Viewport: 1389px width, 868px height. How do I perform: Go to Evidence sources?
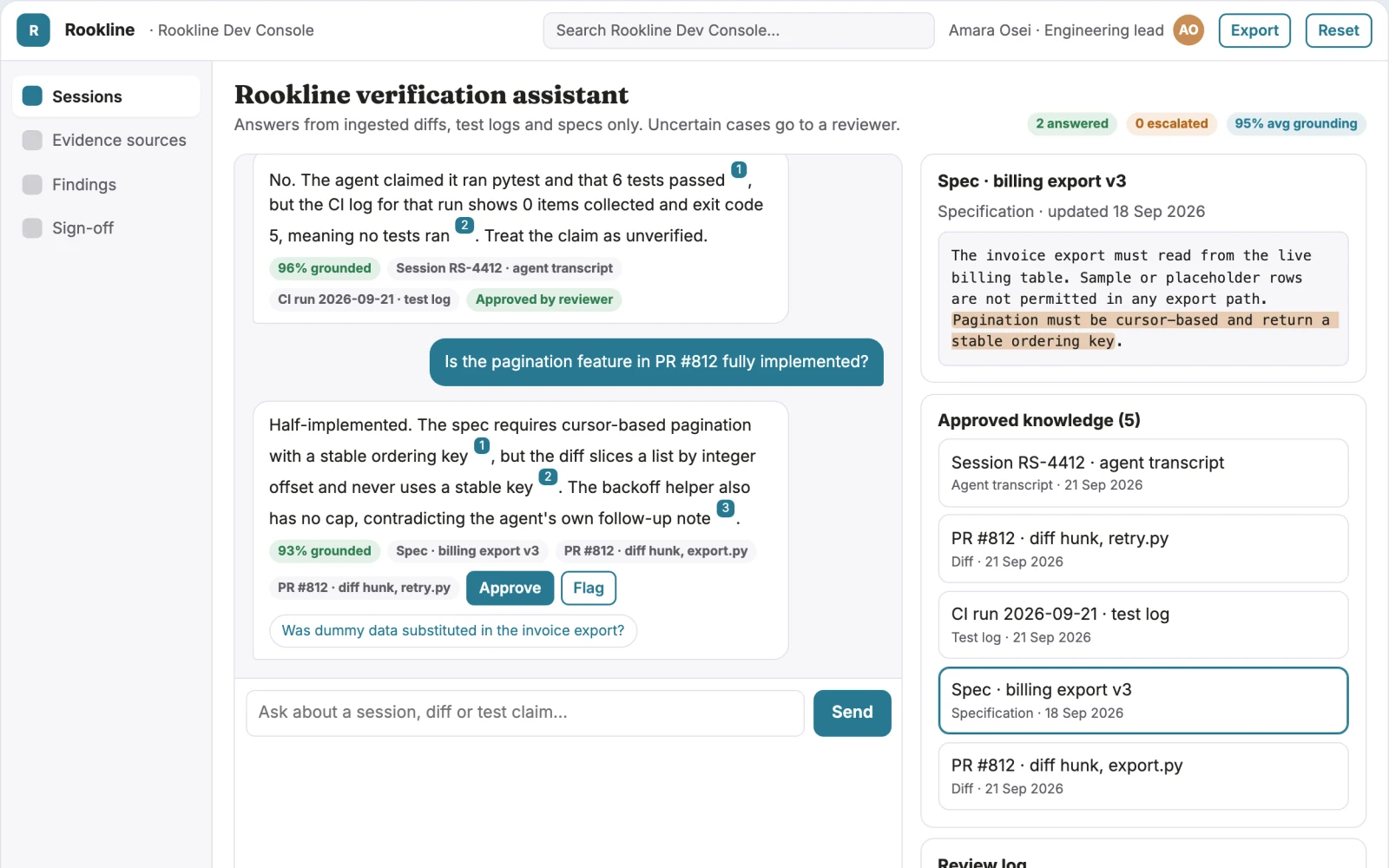click(x=106, y=140)
